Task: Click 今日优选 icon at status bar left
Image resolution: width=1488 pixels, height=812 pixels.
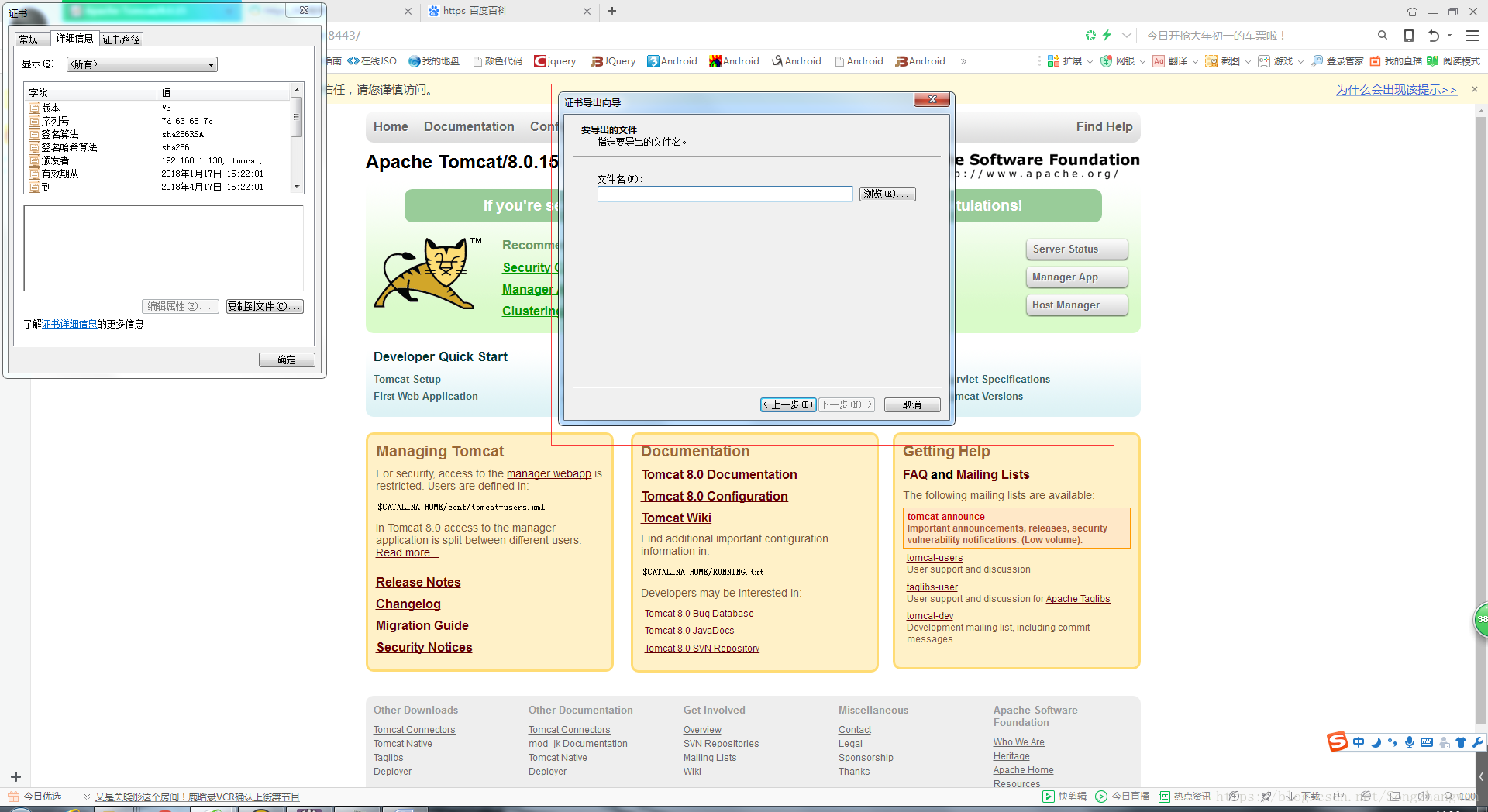Action: 13,797
